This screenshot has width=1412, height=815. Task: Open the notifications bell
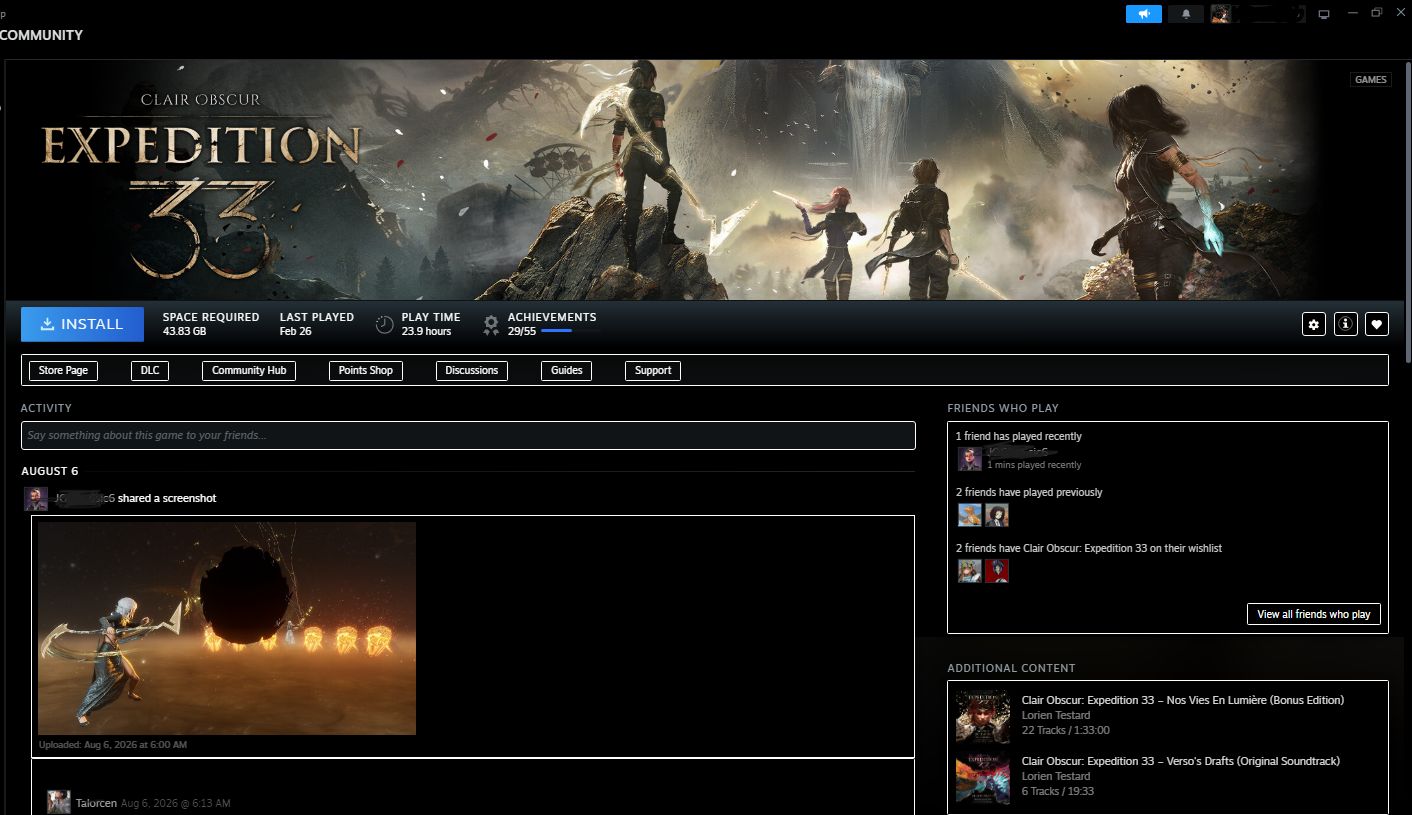click(x=1186, y=14)
